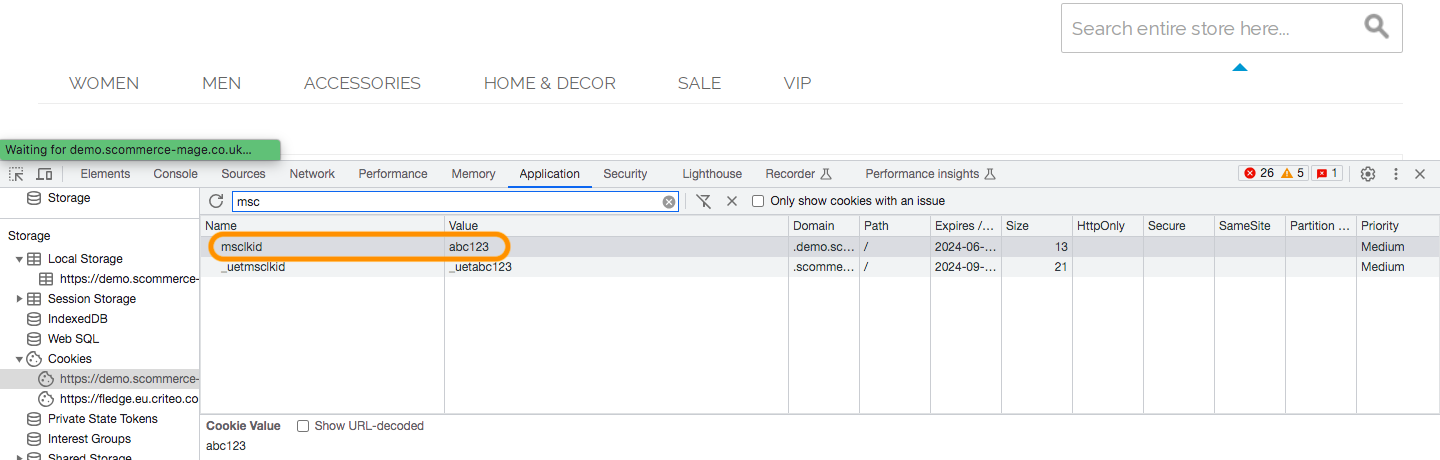The width and height of the screenshot is (1440, 460).
Task: Toggle the device toolbar icon
Action: (x=44, y=174)
